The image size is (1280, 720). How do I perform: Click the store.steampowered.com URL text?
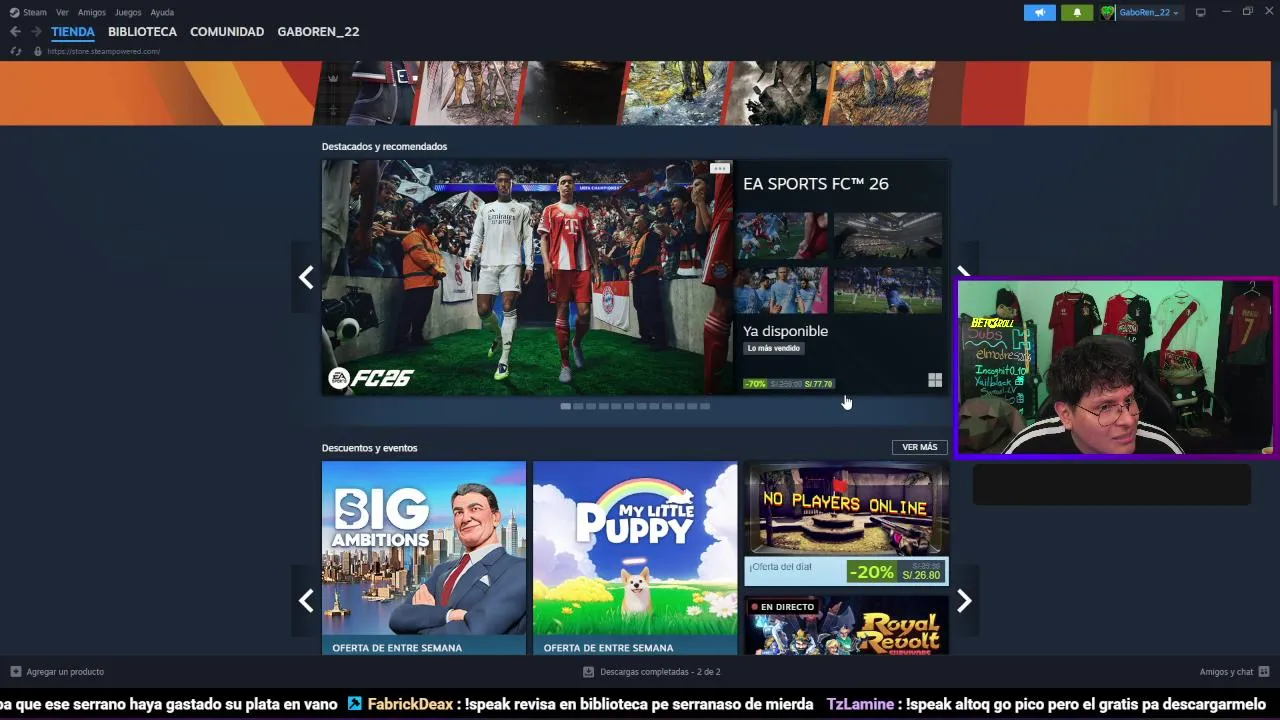(104, 51)
